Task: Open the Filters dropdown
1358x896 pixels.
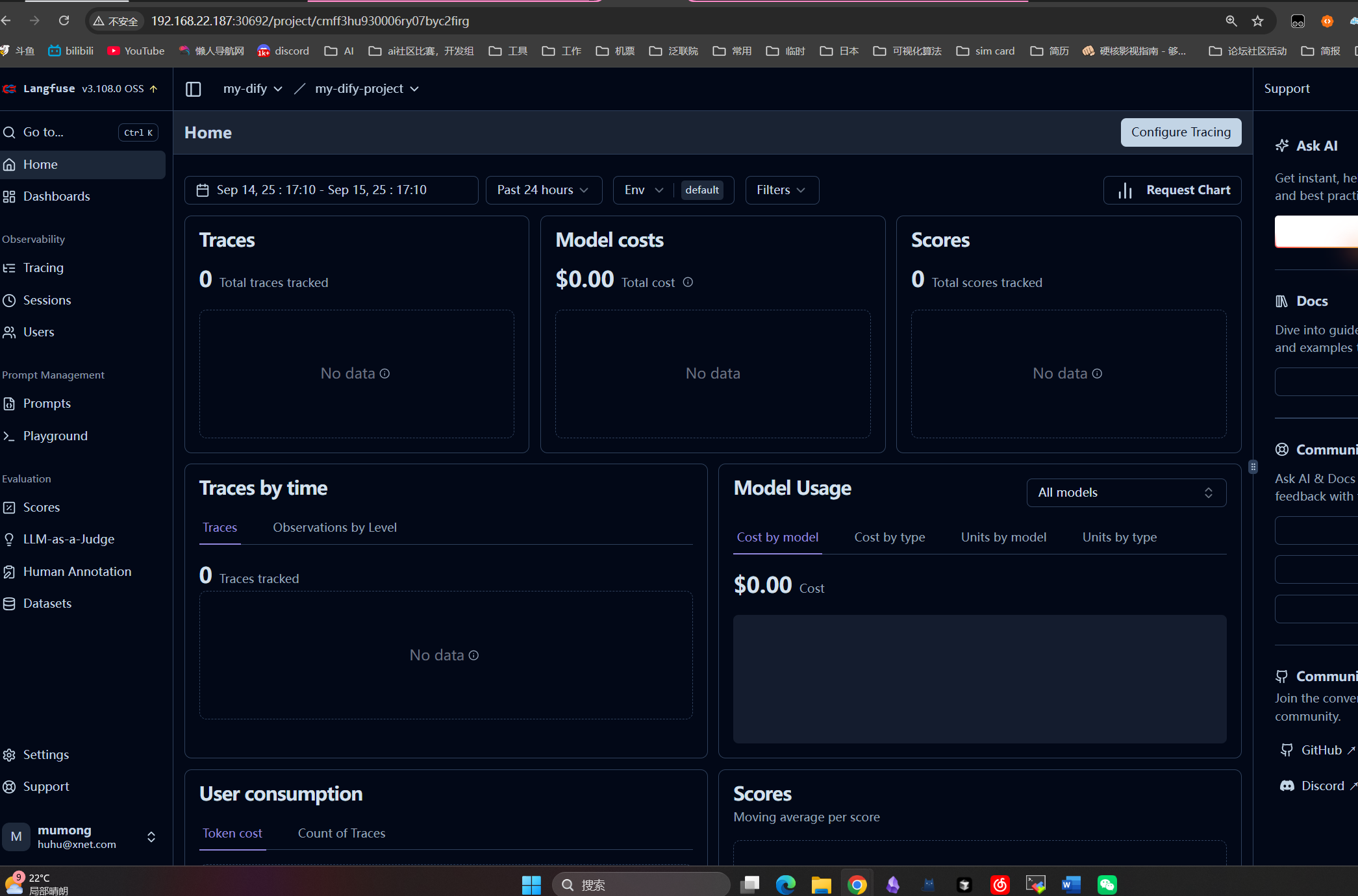Action: 782,190
